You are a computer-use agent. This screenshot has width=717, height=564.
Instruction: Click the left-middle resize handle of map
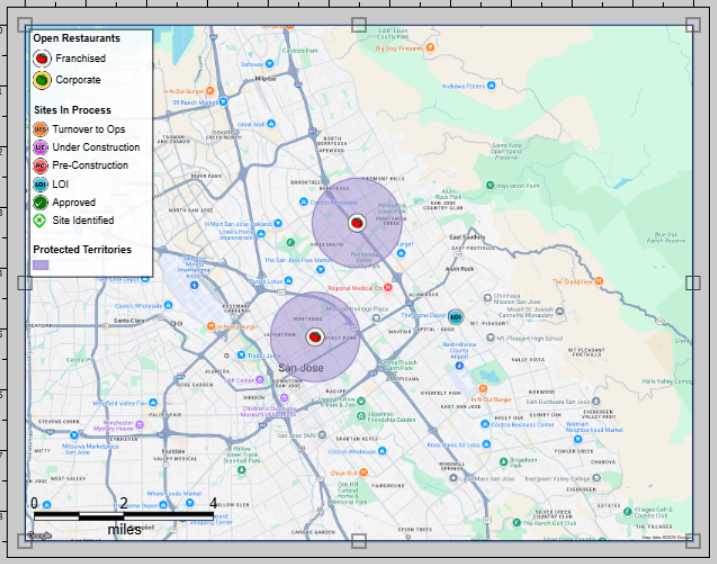(x=25, y=283)
